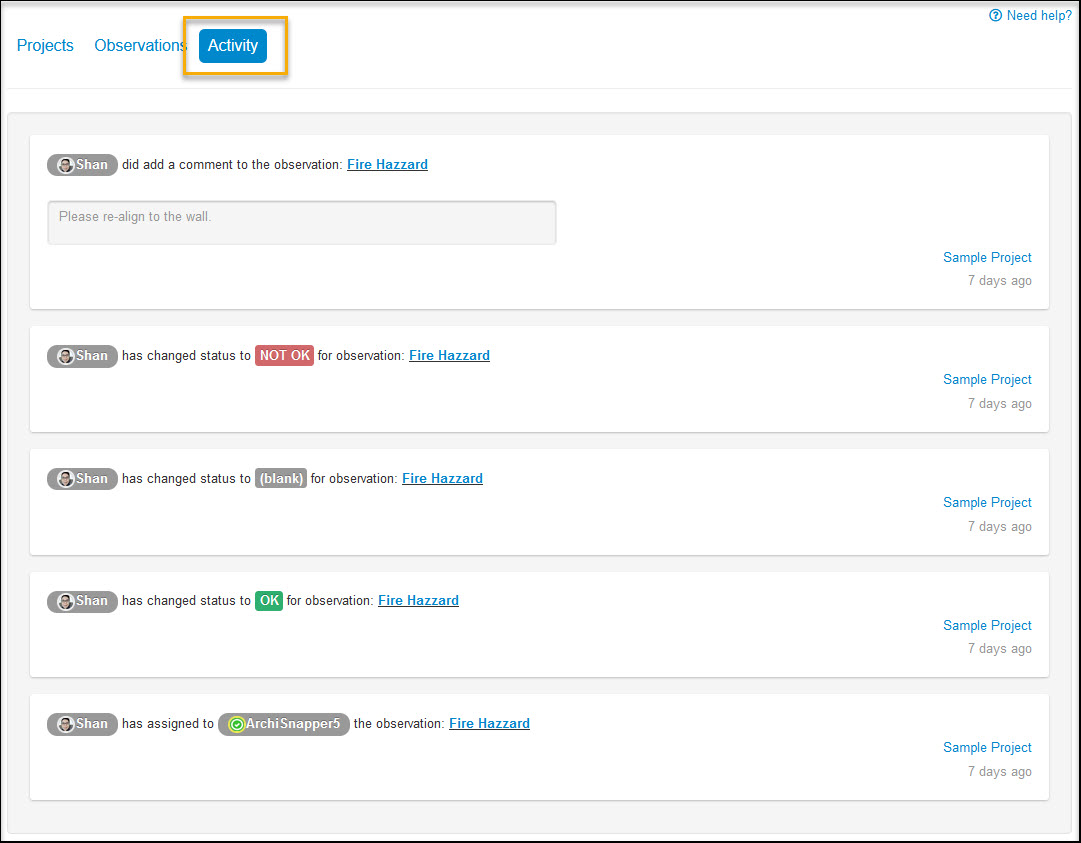The width and height of the screenshot is (1081, 843).
Task: Open the Need help? link
Action: [1030, 16]
